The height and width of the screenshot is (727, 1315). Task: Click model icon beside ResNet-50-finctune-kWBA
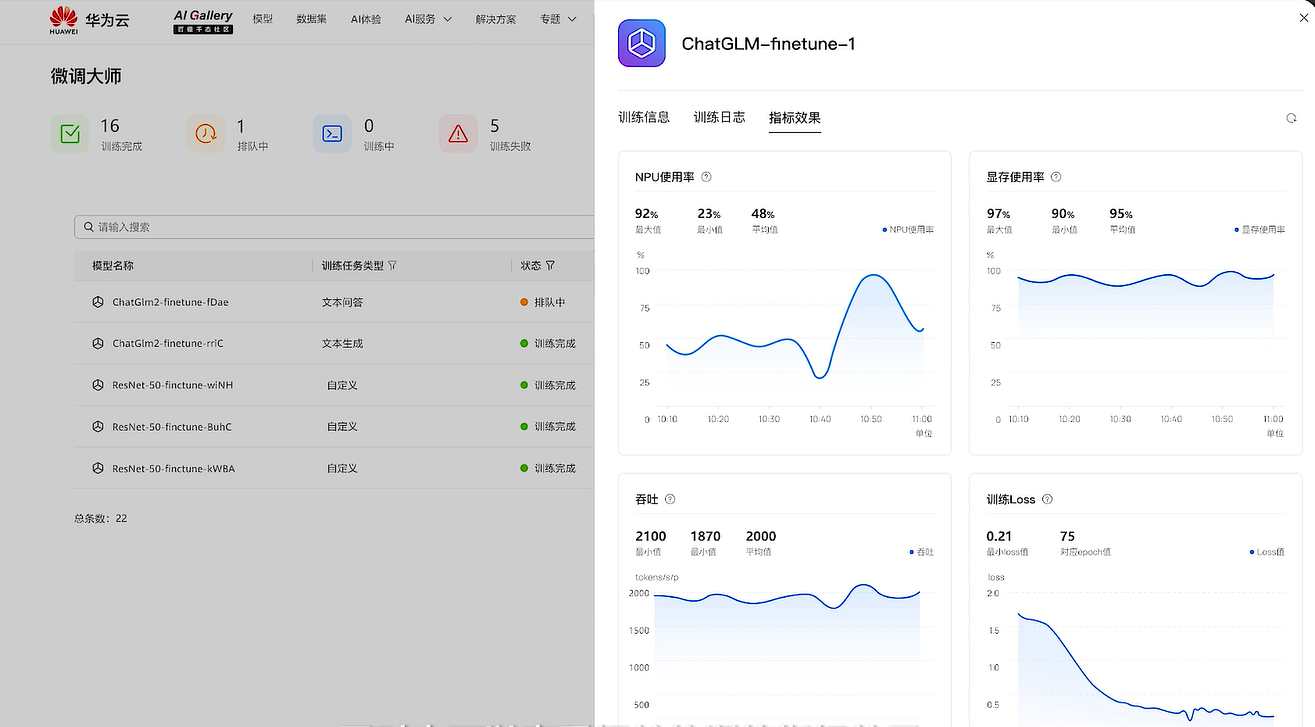[x=98, y=468]
